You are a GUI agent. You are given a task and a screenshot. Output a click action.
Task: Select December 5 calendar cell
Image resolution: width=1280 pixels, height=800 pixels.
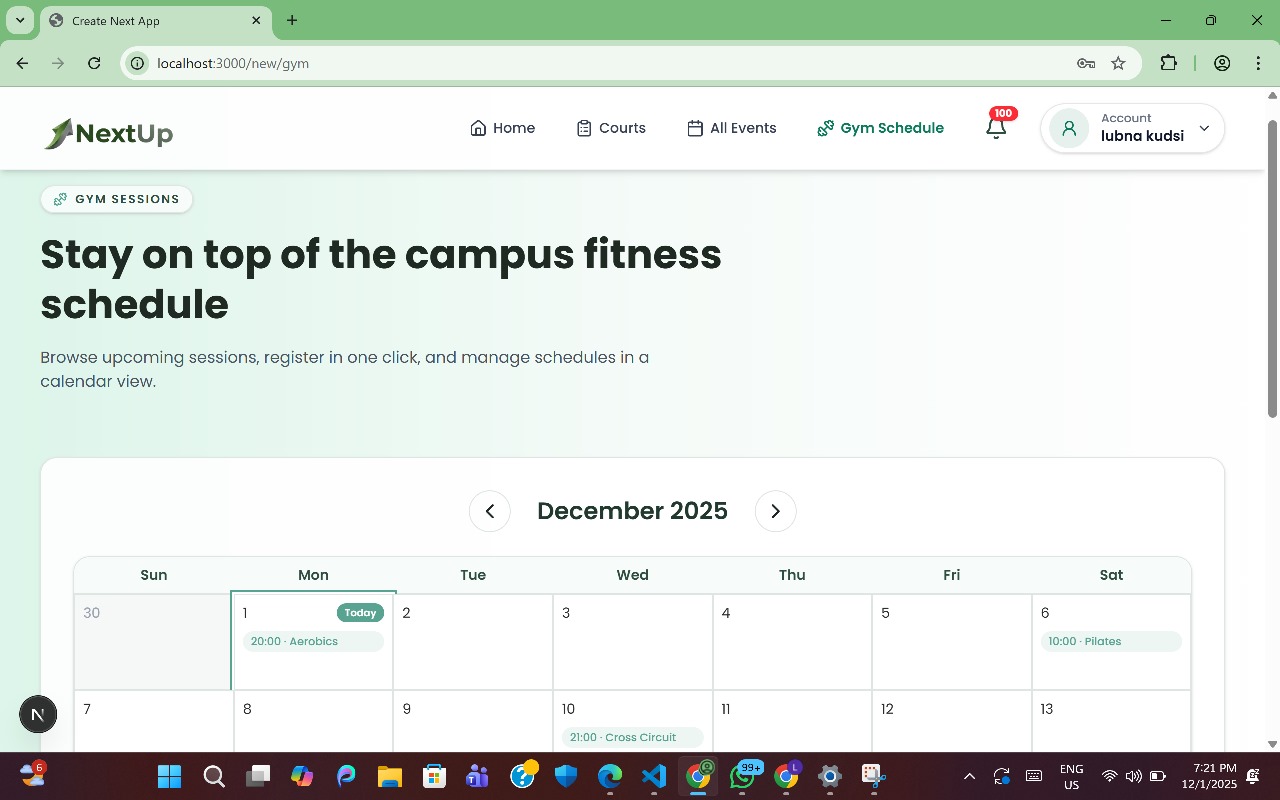tap(951, 642)
